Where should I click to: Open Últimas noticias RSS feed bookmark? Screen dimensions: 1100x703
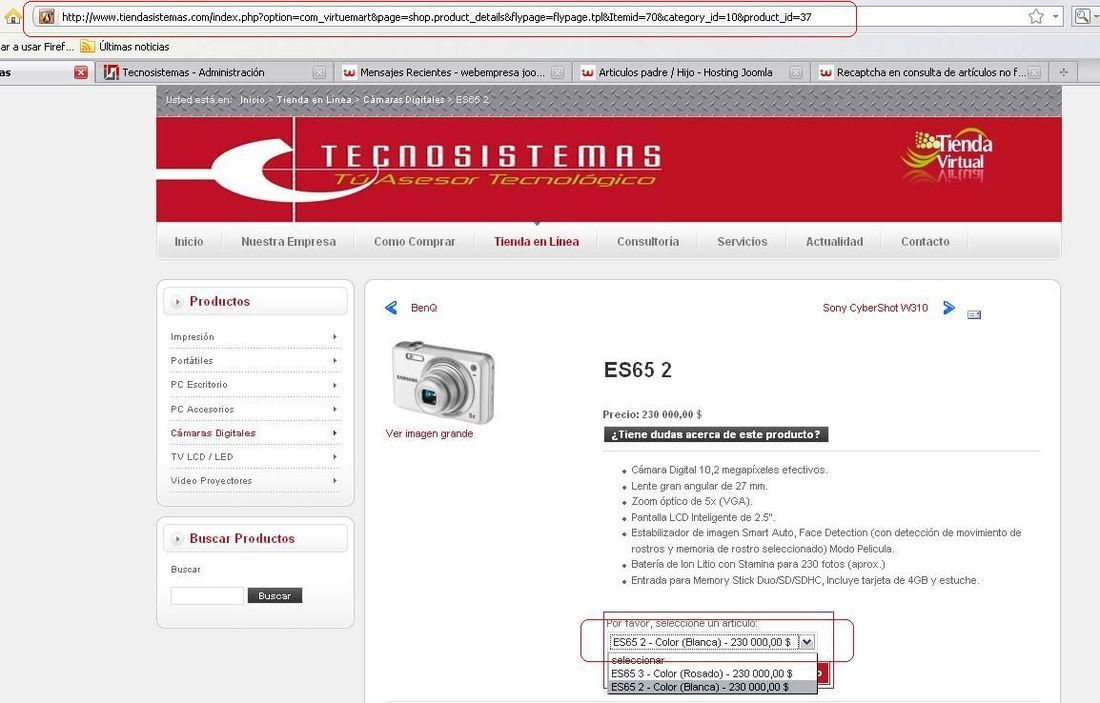click(x=125, y=46)
